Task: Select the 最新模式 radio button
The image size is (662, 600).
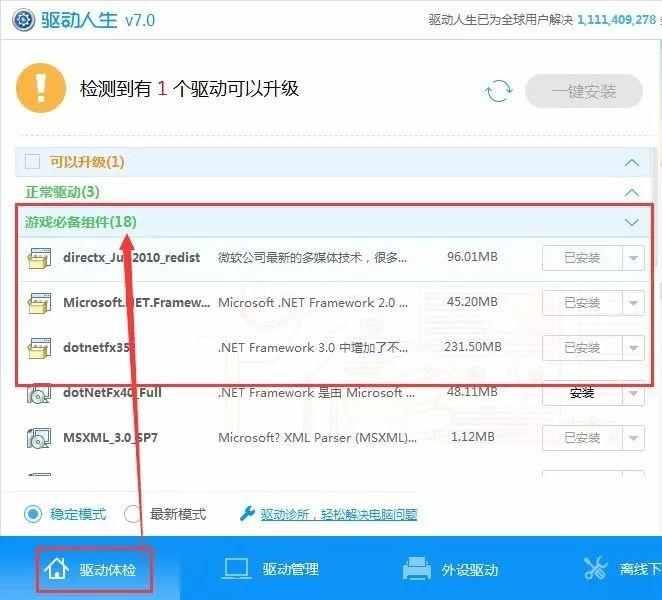Action: tap(133, 514)
